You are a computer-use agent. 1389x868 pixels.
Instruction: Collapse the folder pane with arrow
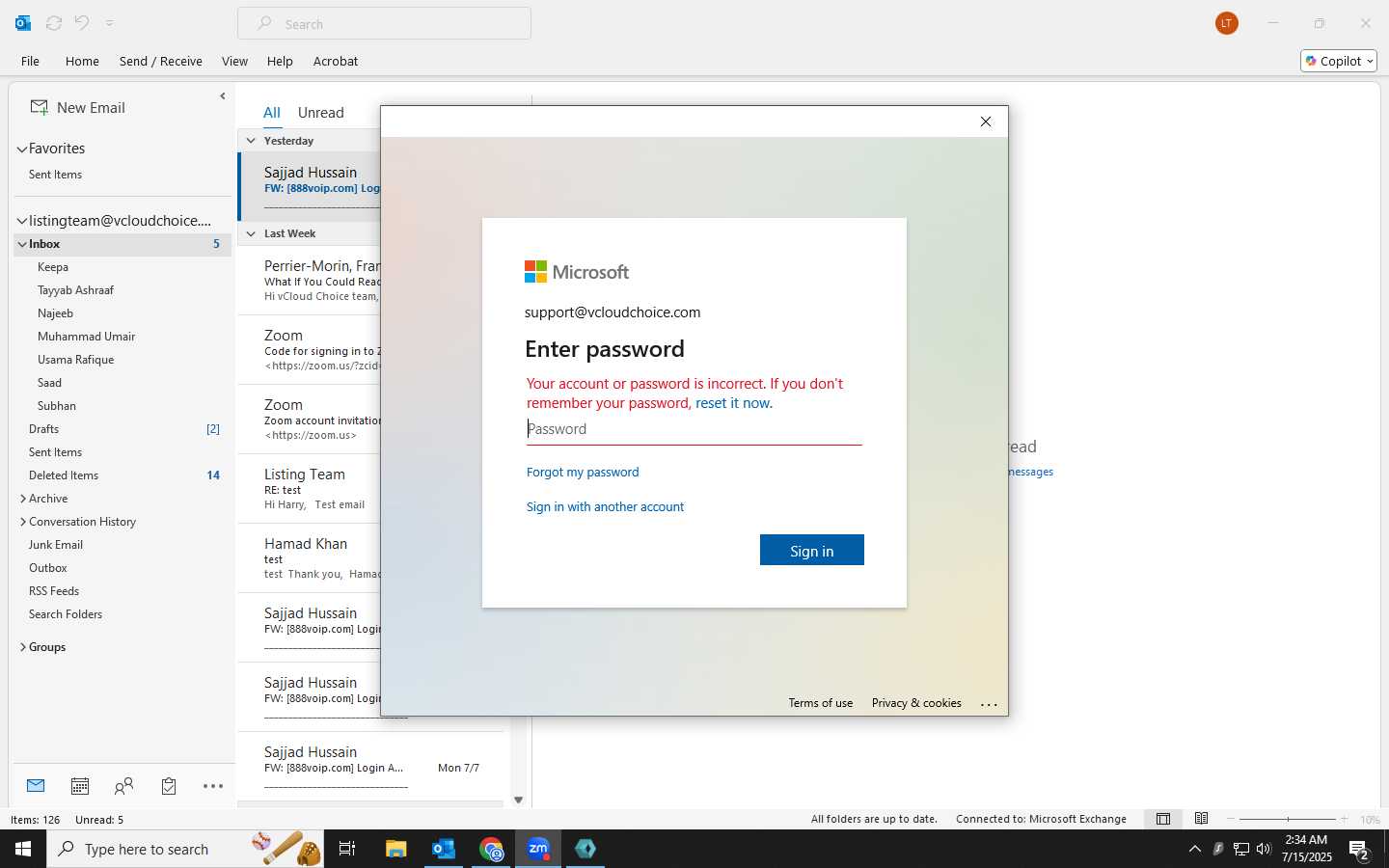pyautogui.click(x=223, y=95)
